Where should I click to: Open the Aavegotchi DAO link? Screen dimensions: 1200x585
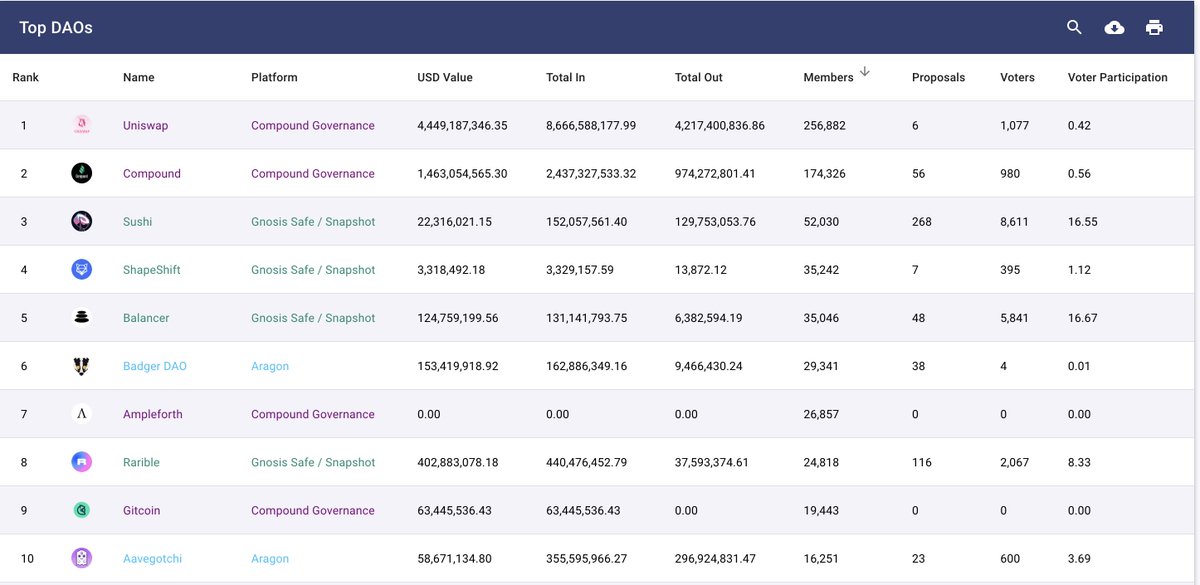tap(152, 559)
